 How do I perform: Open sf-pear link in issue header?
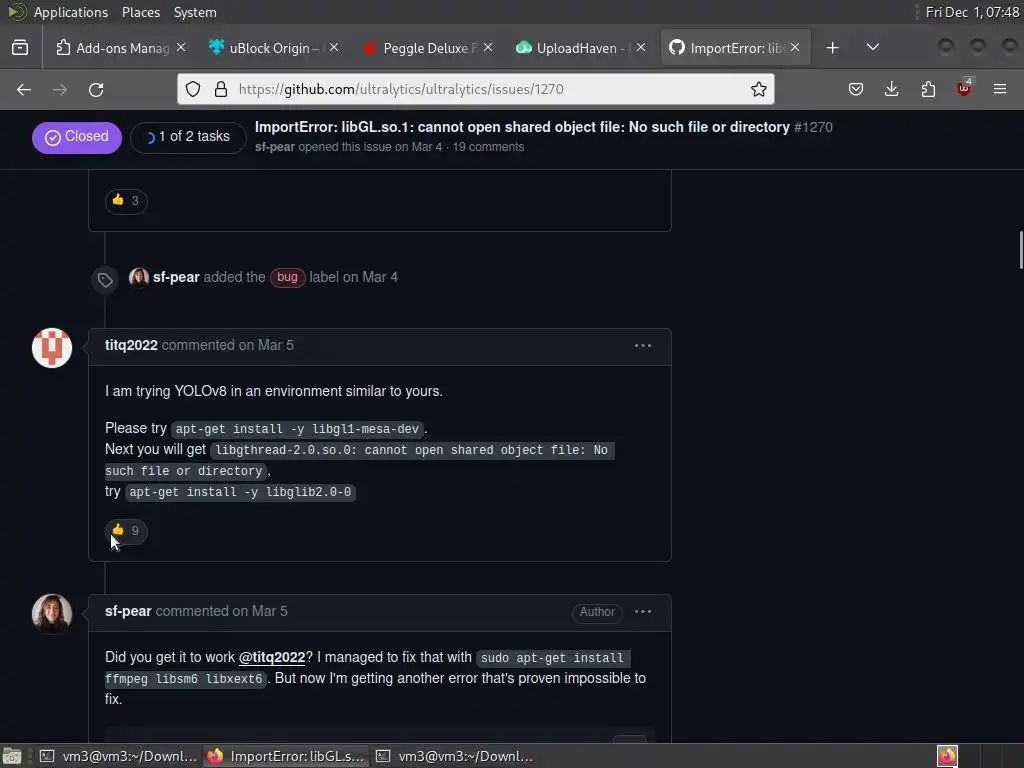coord(274,147)
